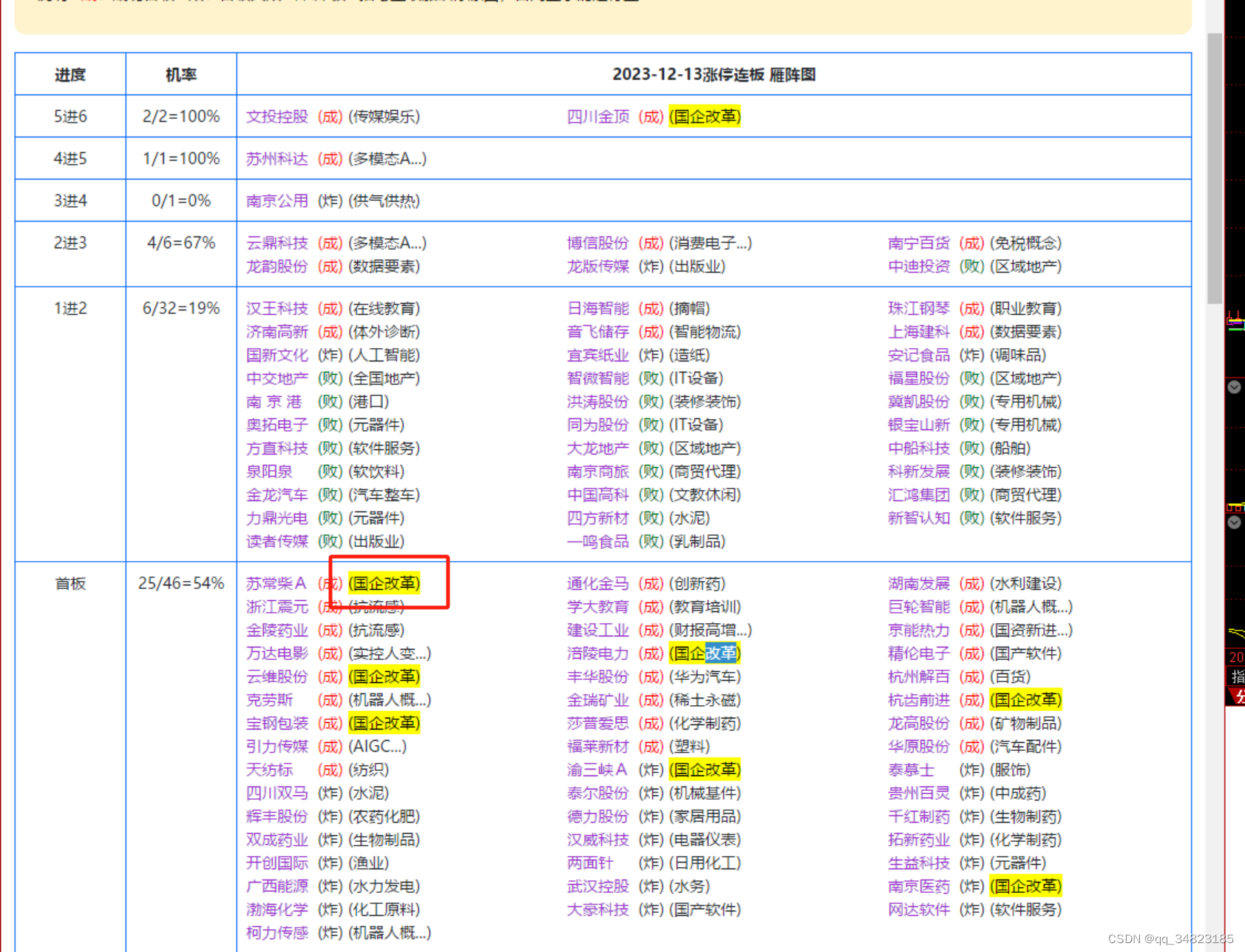Click the 2023-12-13涨停连板 雁阵图 header
The width and height of the screenshot is (1245, 952).
click(714, 74)
